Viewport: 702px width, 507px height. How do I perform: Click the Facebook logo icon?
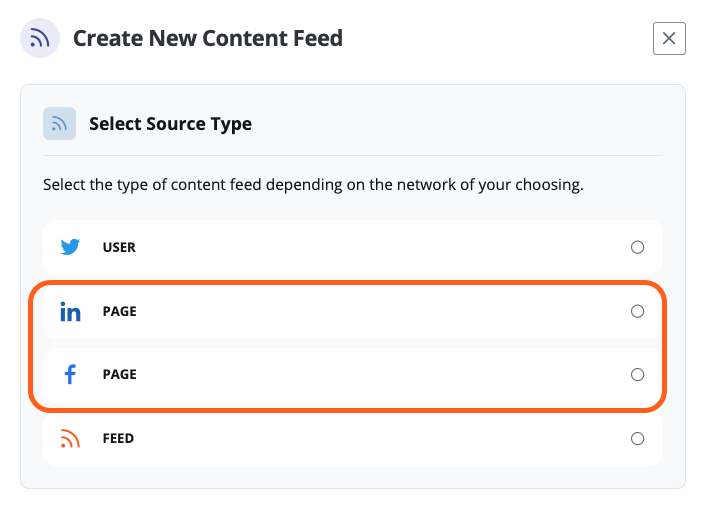point(70,374)
